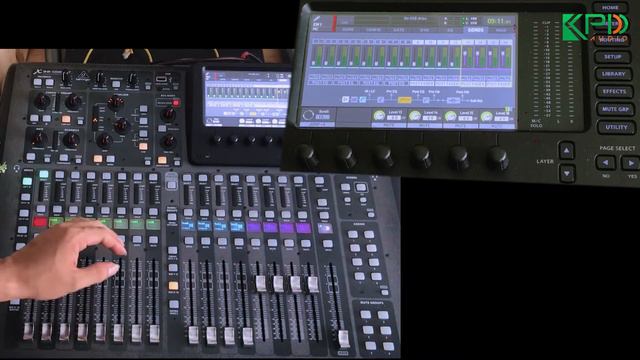Tap the Level 15 knob on the display
The width and height of the screenshot is (640, 360).
click(x=451, y=117)
